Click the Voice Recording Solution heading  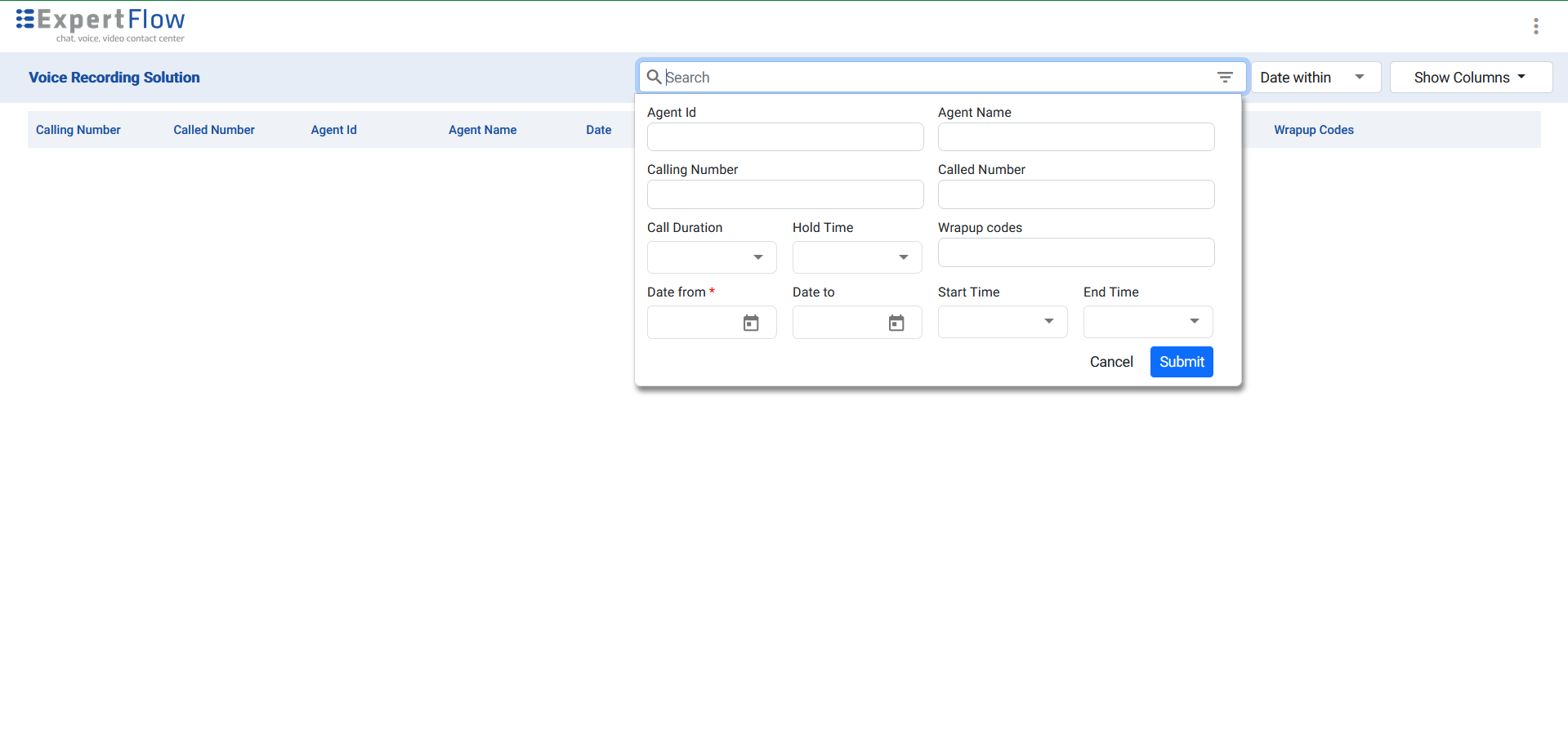(114, 78)
